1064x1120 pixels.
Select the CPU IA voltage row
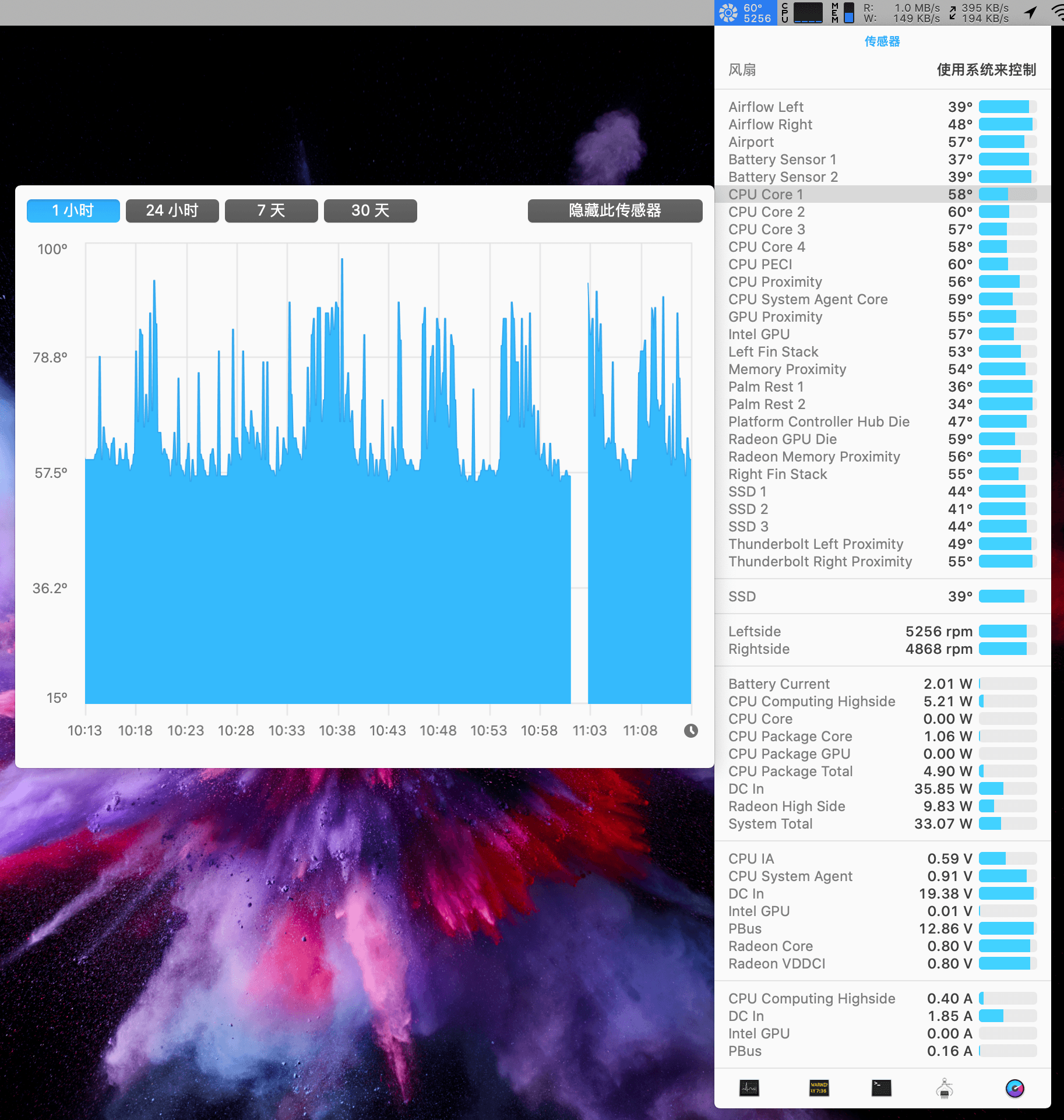coord(883,858)
